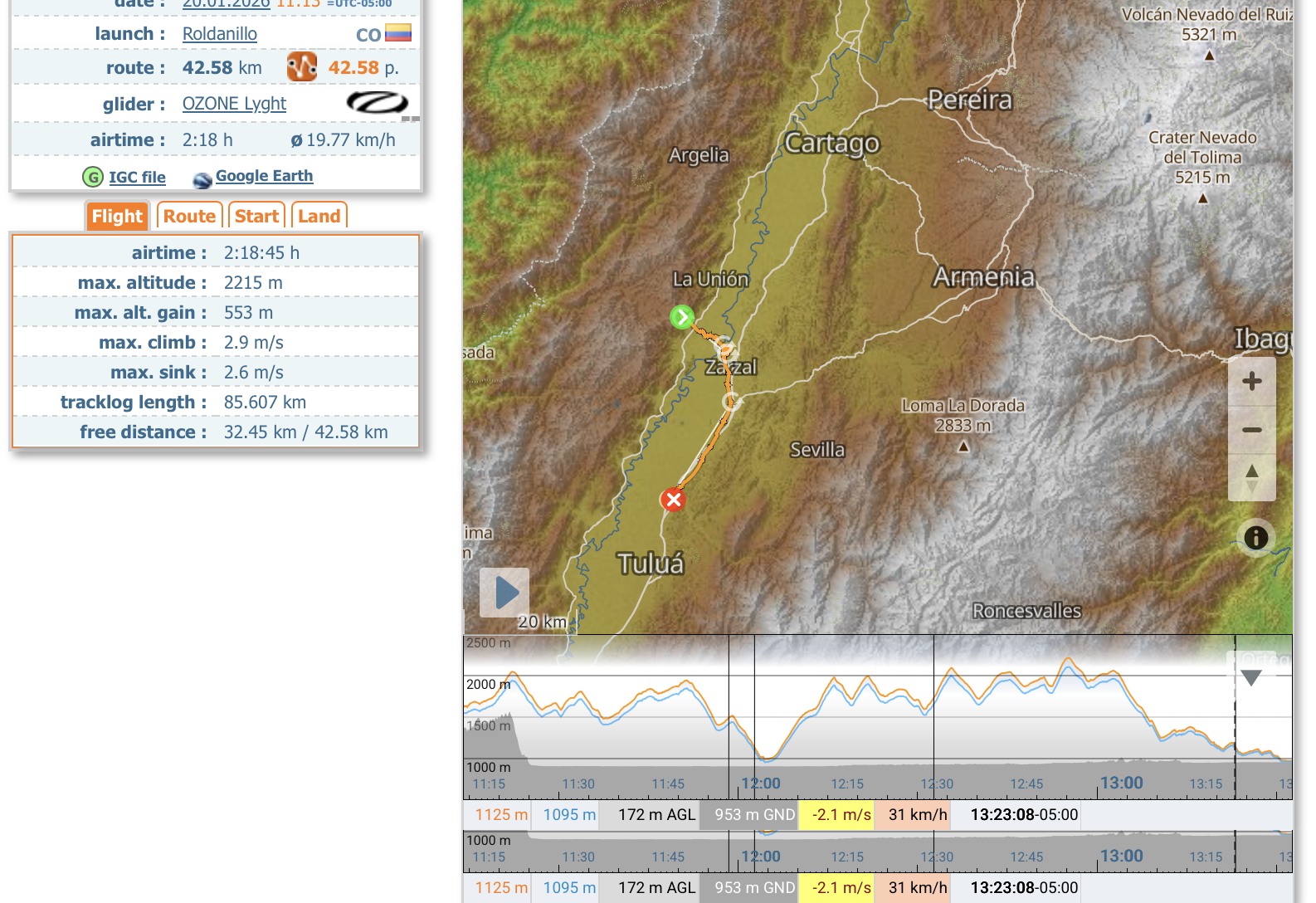Click the free distance value
This screenshot has width=1316, height=903.
[x=305, y=432]
